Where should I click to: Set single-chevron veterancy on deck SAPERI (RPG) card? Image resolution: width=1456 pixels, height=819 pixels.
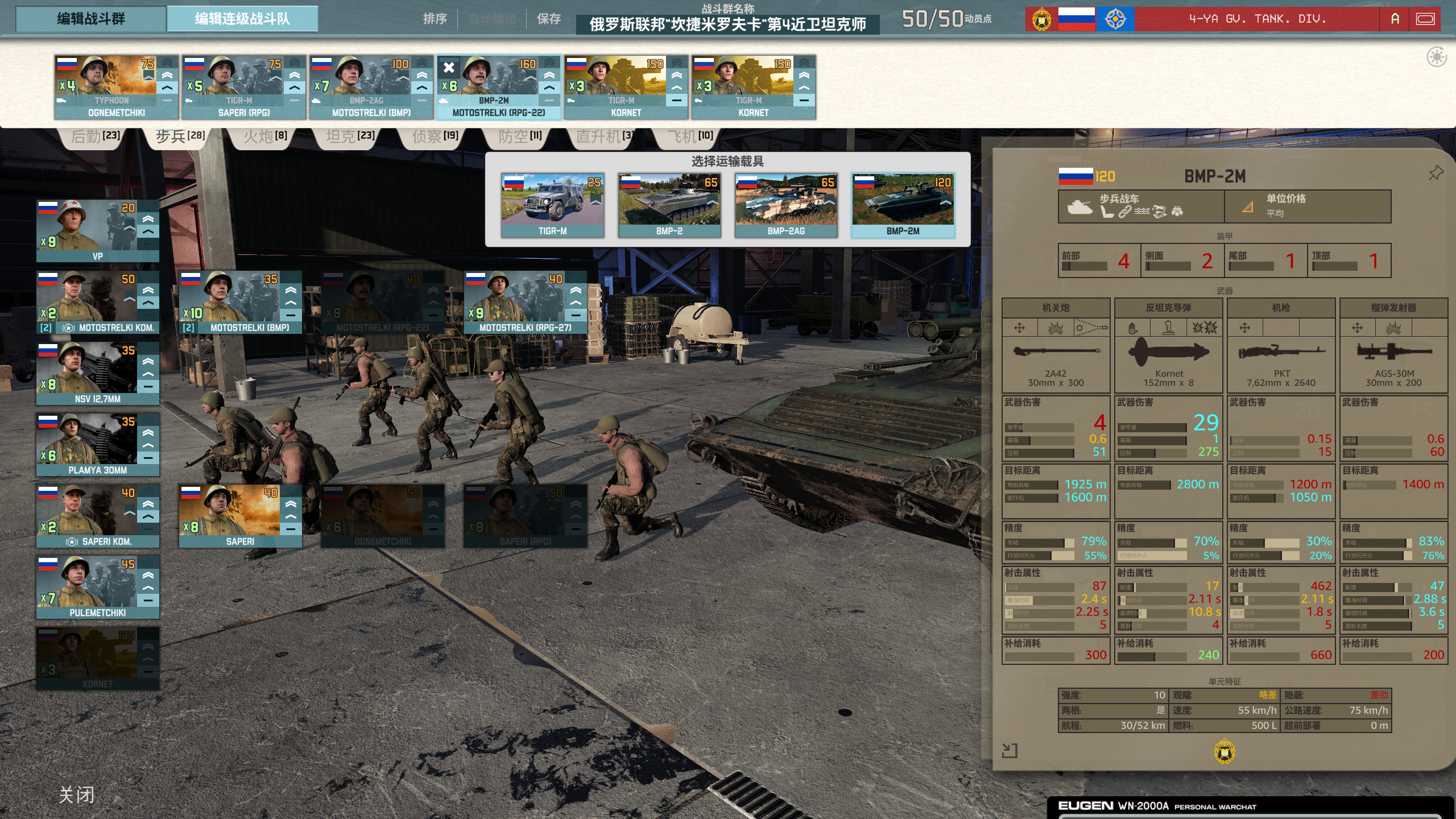coord(294,88)
